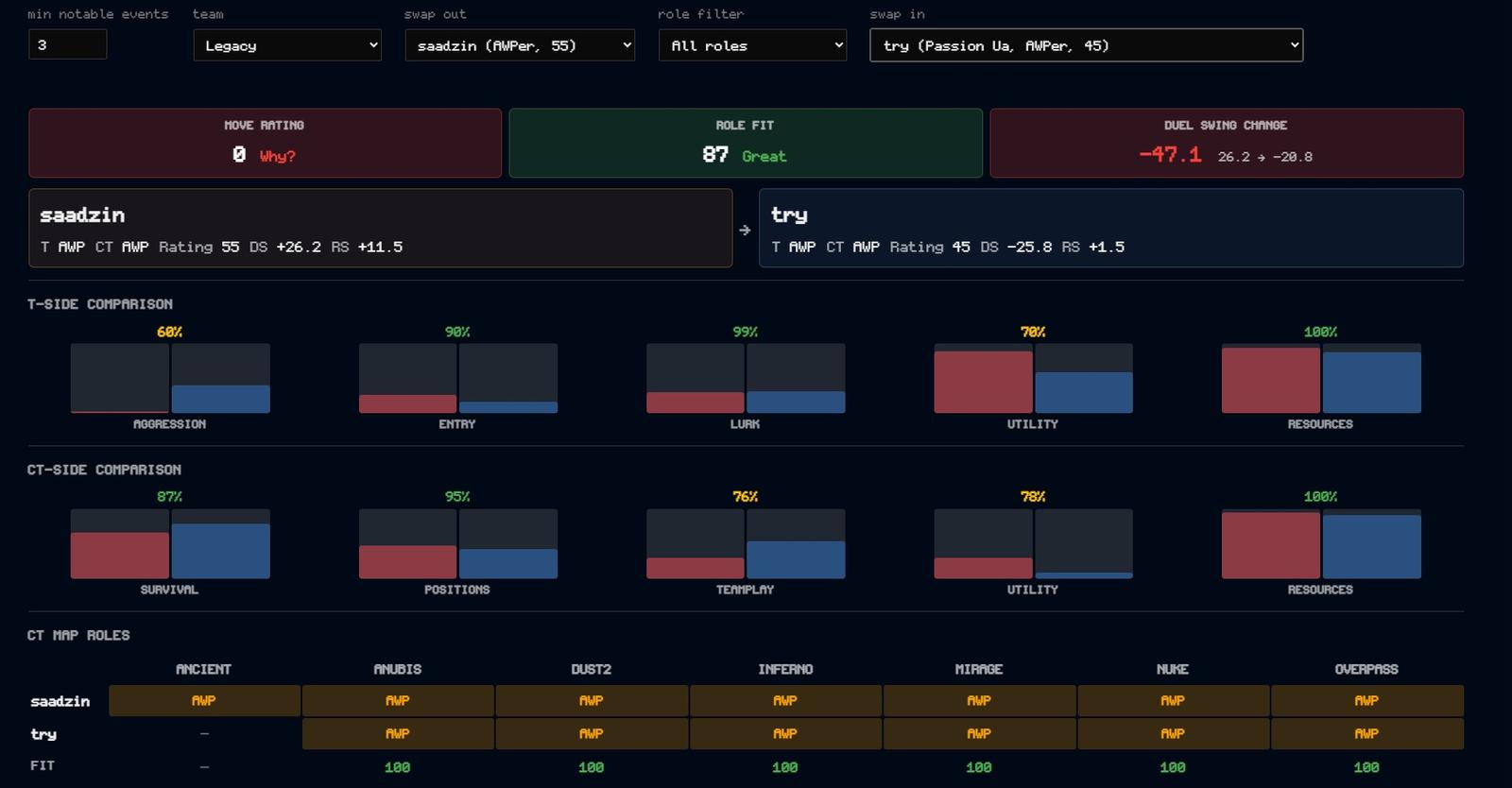This screenshot has height=788, width=1512.
Task: Click the 90% value above Entry
Action: 457,332
